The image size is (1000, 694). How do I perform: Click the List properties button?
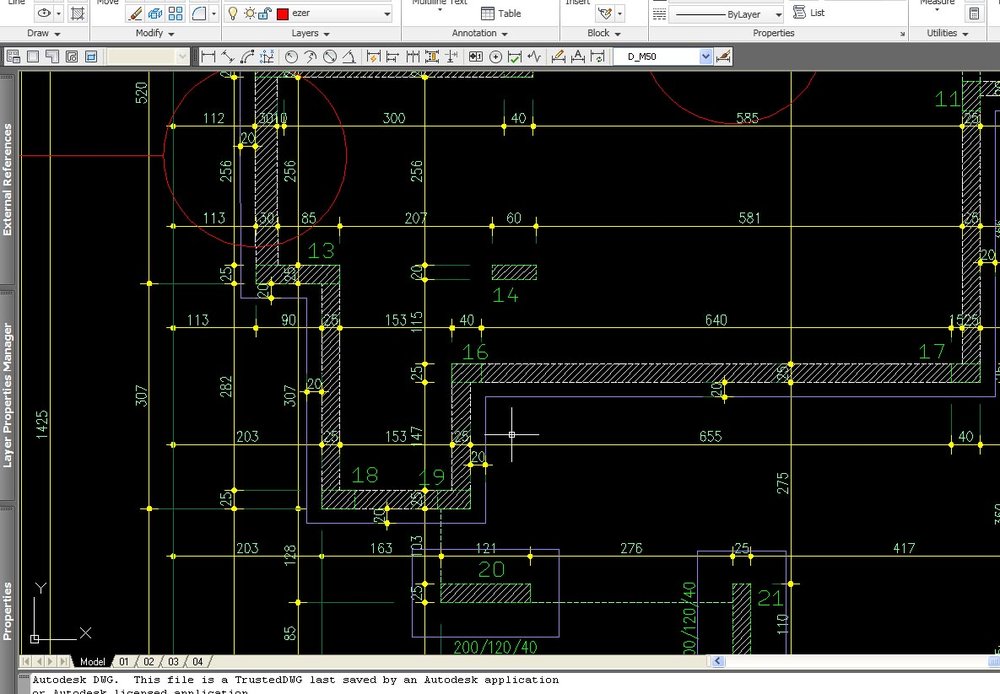[809, 12]
